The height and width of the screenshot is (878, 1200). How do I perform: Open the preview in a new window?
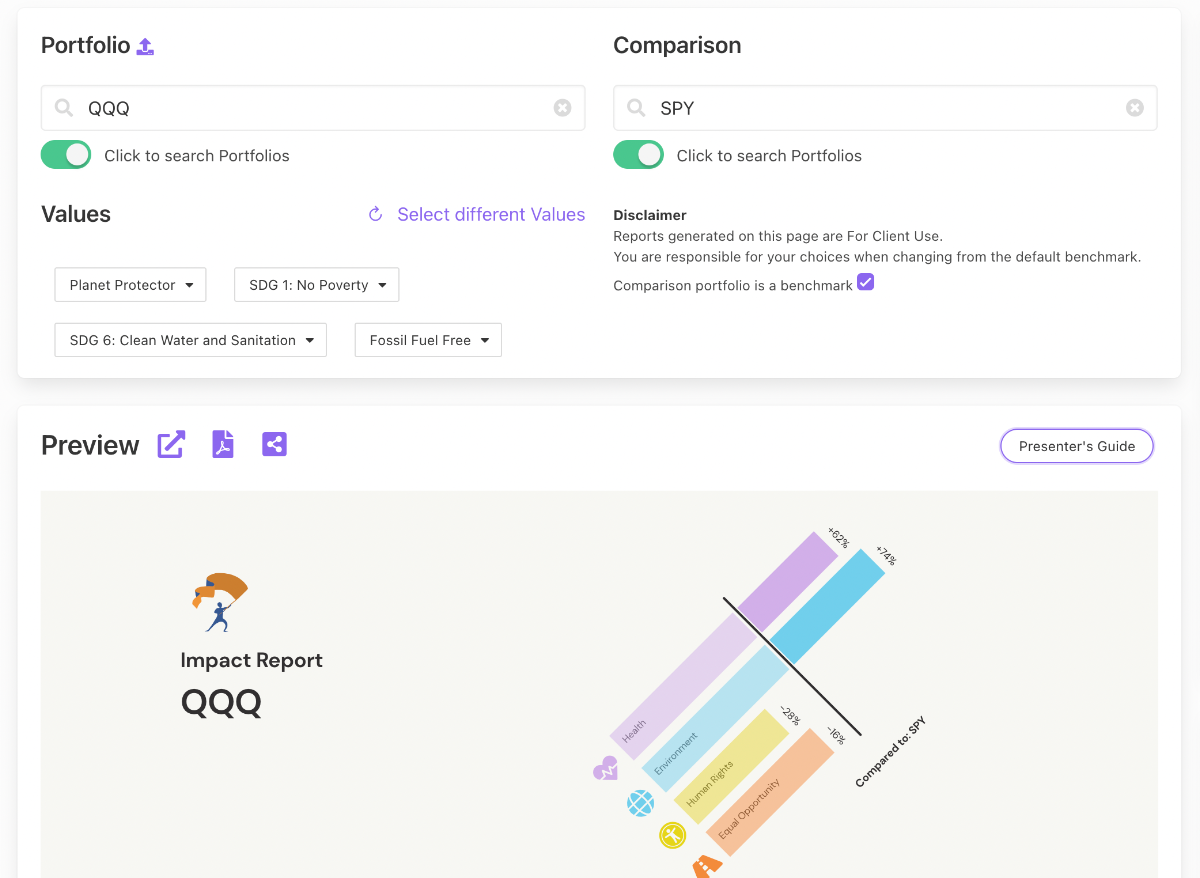coord(171,445)
